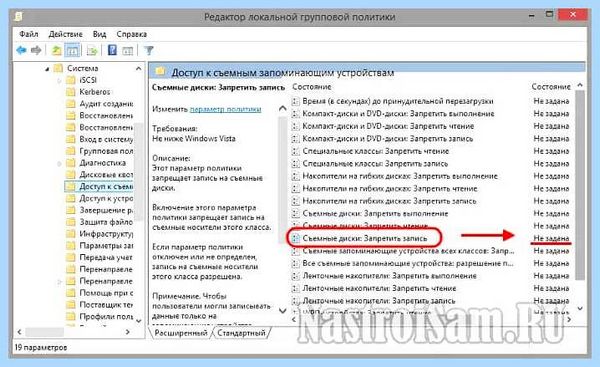Open the 'Действие' menu

65,34
